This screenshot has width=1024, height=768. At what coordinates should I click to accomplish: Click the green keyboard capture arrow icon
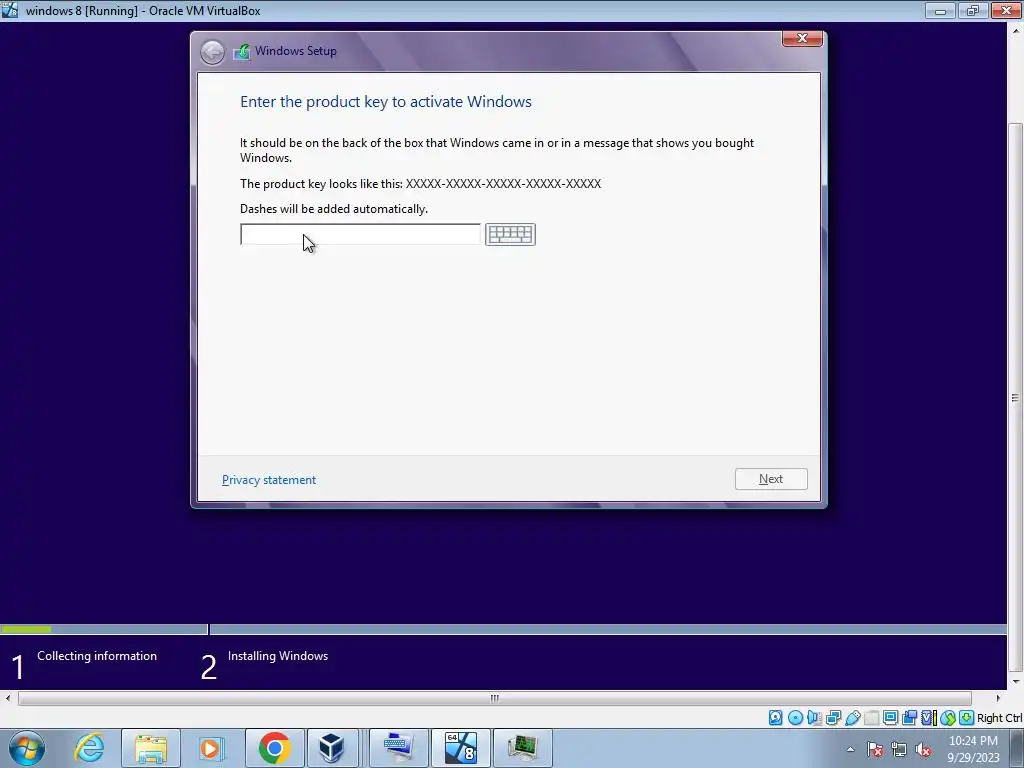(x=967, y=718)
